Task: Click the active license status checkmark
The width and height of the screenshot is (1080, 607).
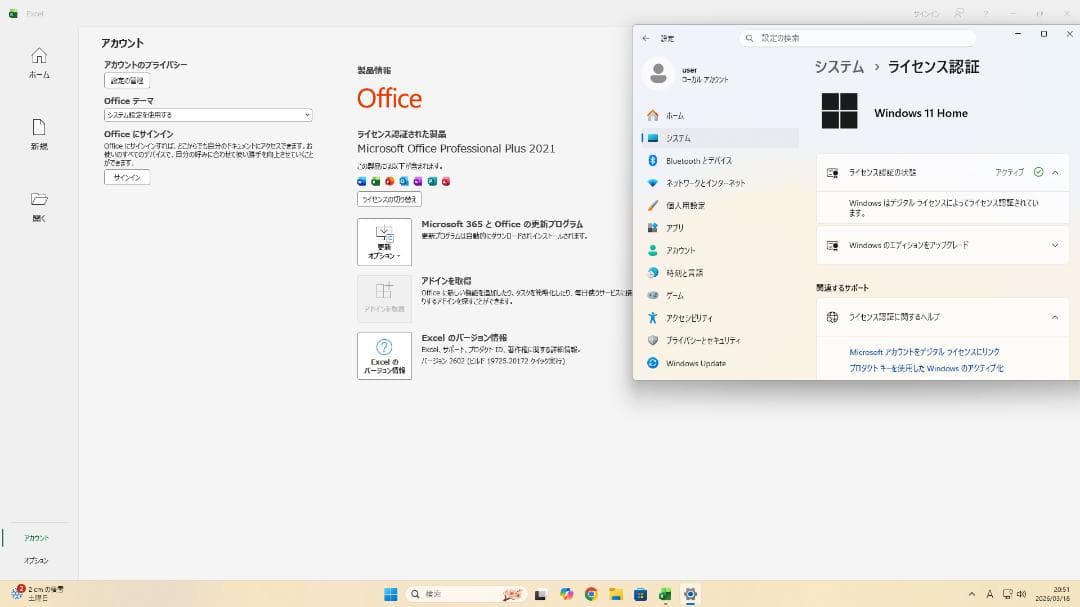Action: coord(1038,171)
